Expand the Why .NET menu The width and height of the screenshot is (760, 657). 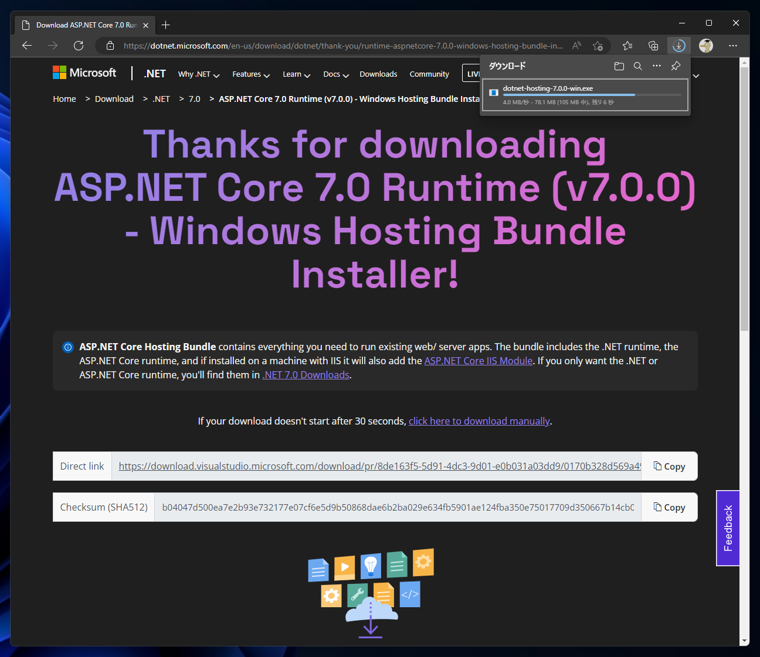point(198,74)
